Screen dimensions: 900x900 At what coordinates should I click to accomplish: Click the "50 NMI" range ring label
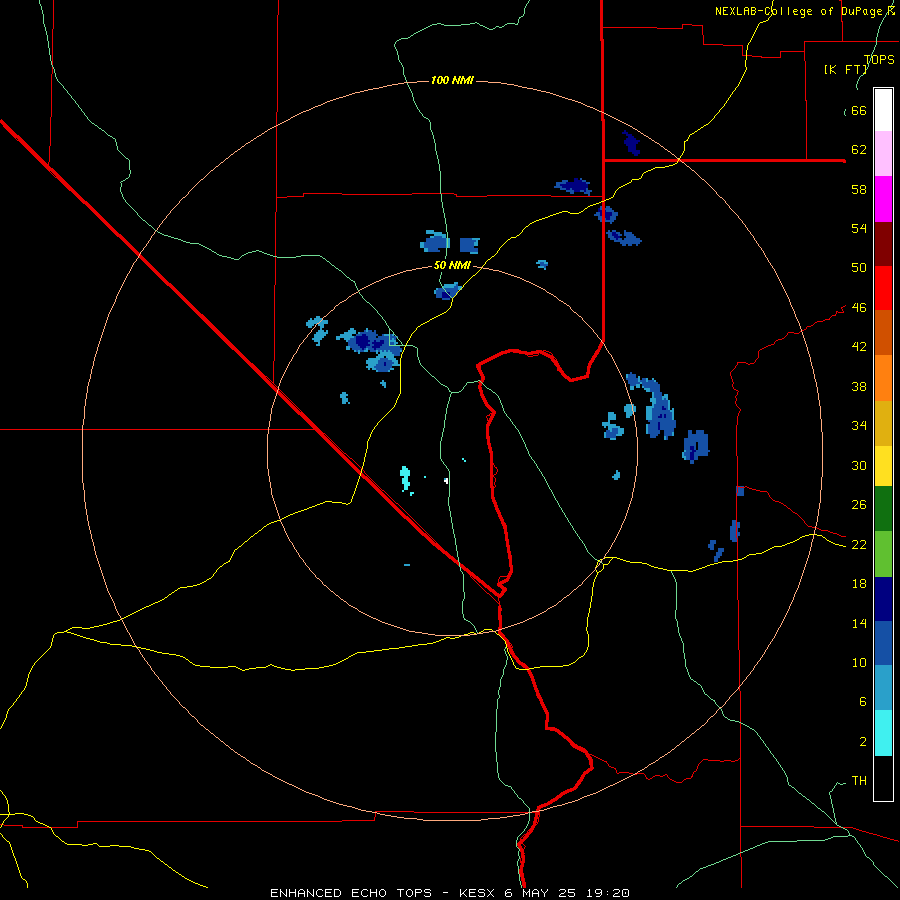(452, 265)
